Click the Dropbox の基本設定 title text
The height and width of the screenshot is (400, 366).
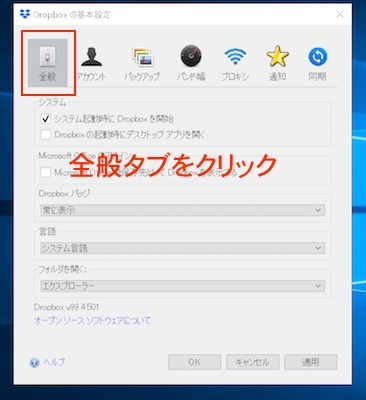pos(72,15)
